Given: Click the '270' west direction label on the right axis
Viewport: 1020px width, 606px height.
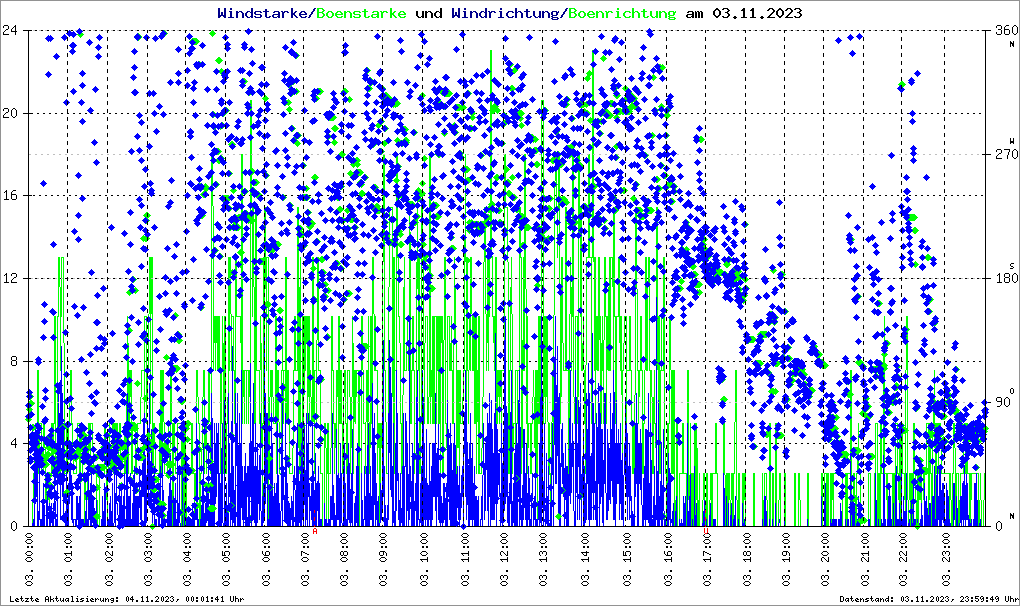Looking at the screenshot, I should [1001, 154].
